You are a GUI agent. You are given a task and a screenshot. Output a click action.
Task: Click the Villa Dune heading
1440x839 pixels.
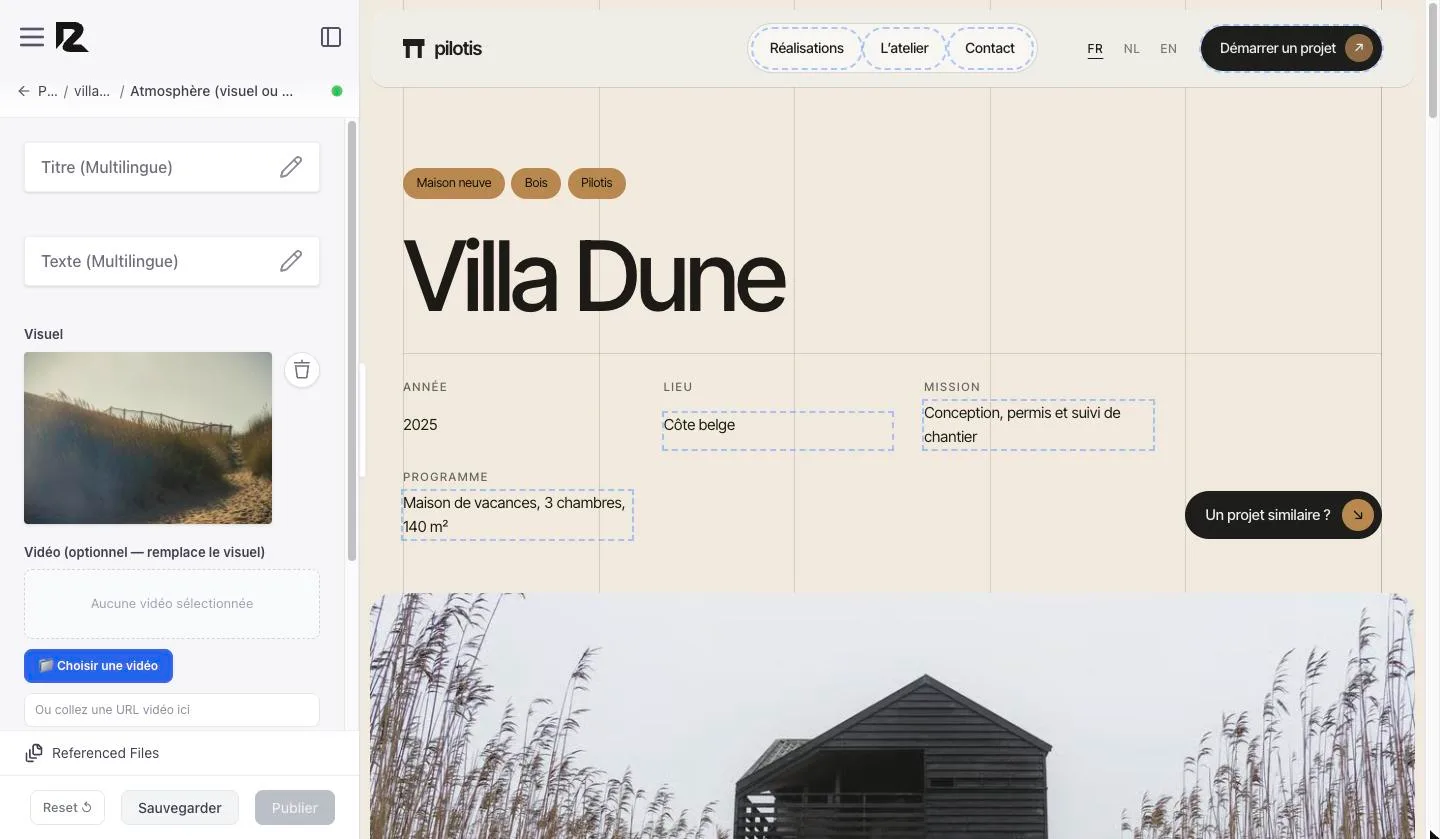[x=594, y=277]
